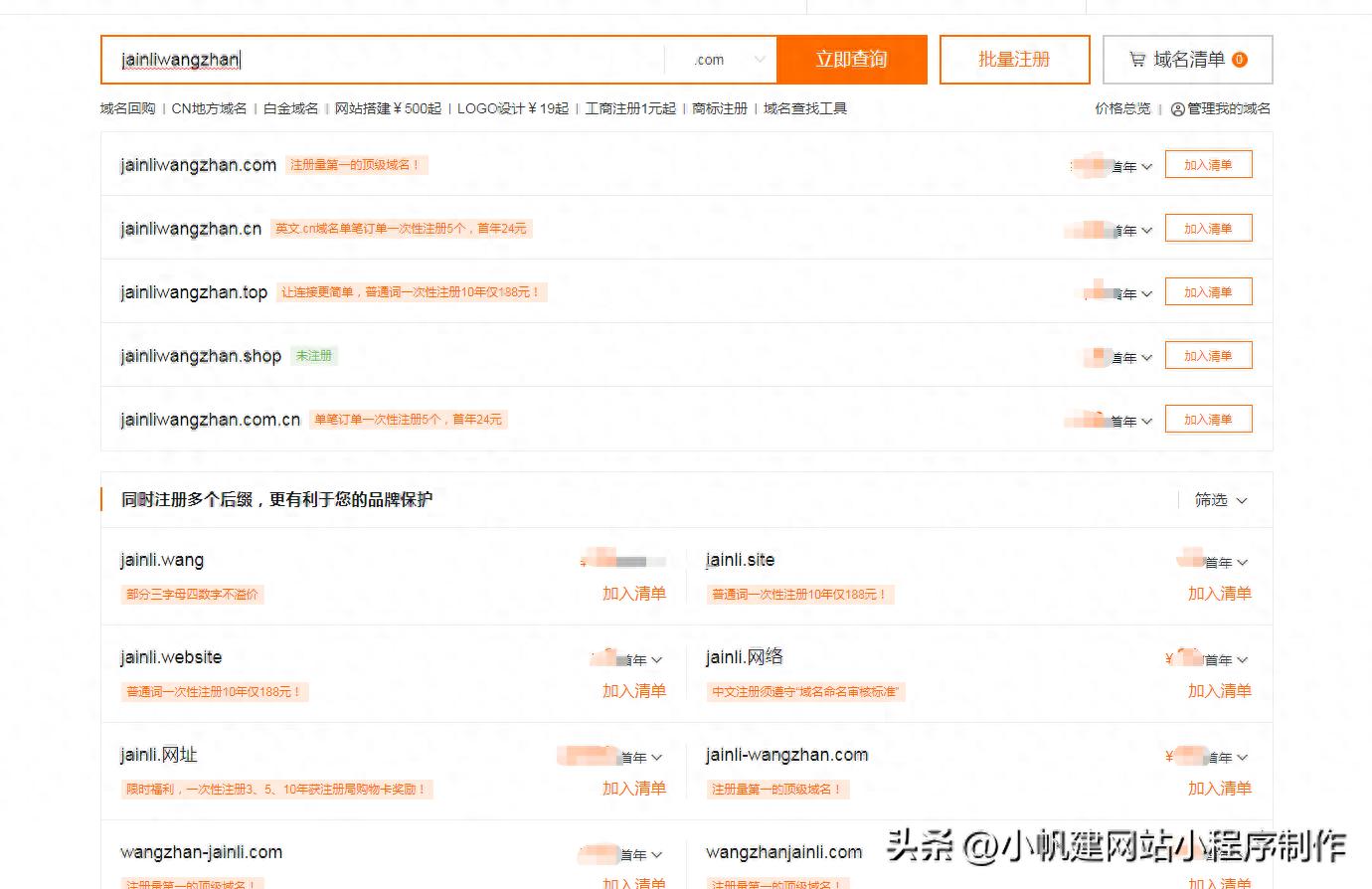The height and width of the screenshot is (889, 1372).
Task: Open the 域名清单 shopping cart
Action: (x=1188, y=60)
